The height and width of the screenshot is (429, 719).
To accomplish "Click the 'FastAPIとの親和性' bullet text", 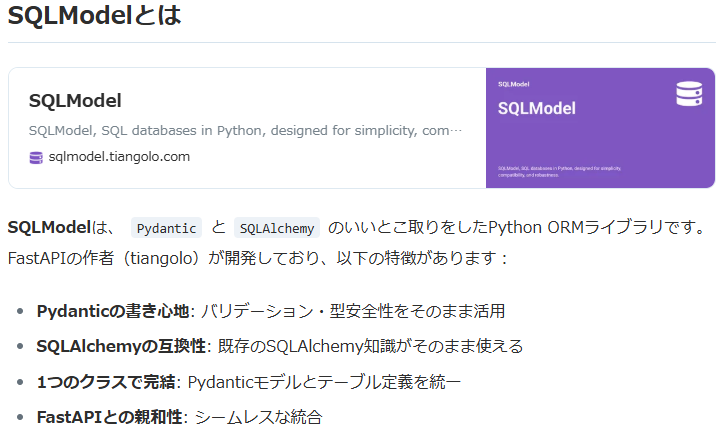I will pyautogui.click(x=110, y=417).
